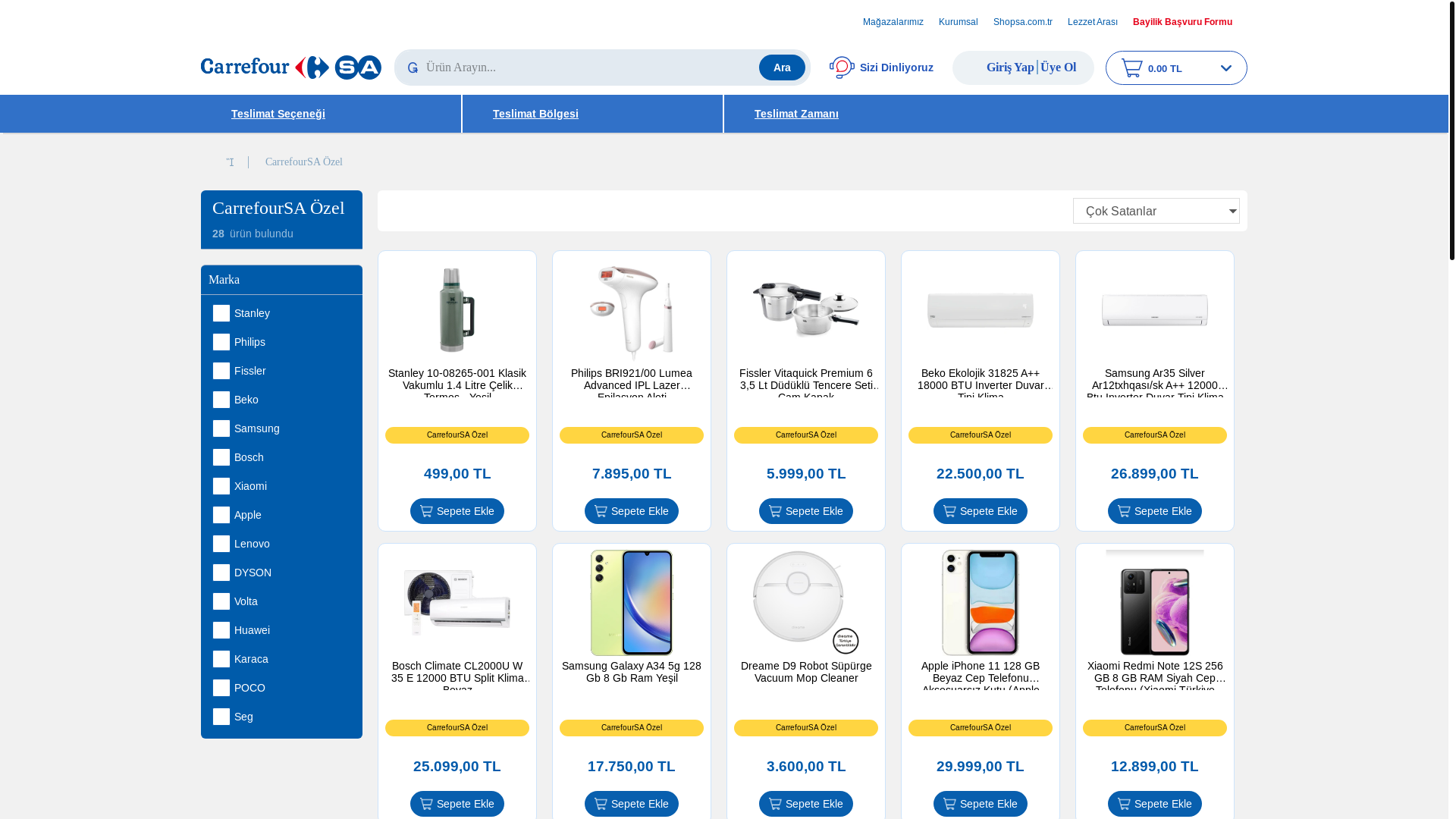Check the Beko brand filter
Image resolution: width=1456 pixels, height=819 pixels.
[221, 400]
